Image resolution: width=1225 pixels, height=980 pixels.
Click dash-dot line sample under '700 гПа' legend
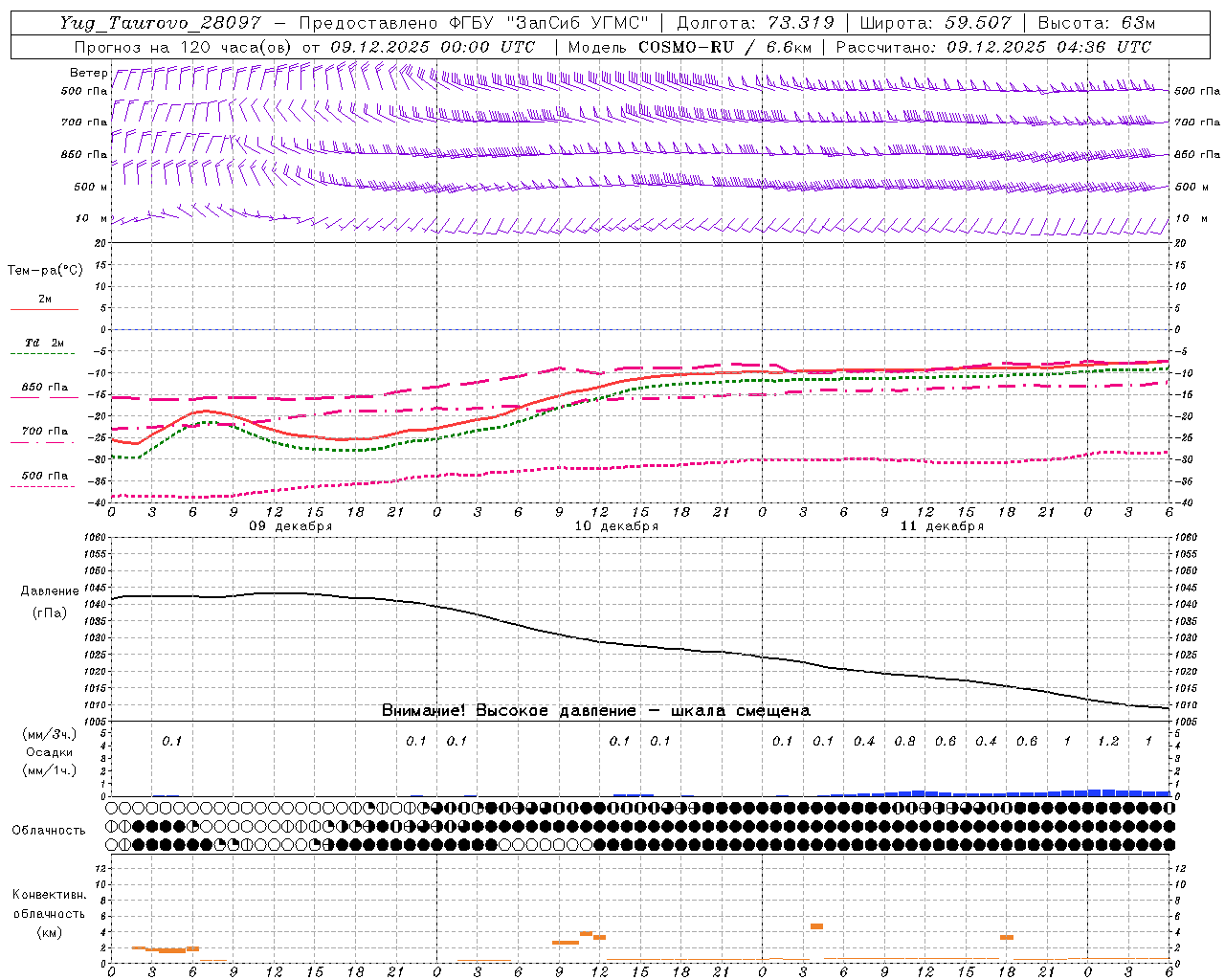pyautogui.click(x=44, y=442)
